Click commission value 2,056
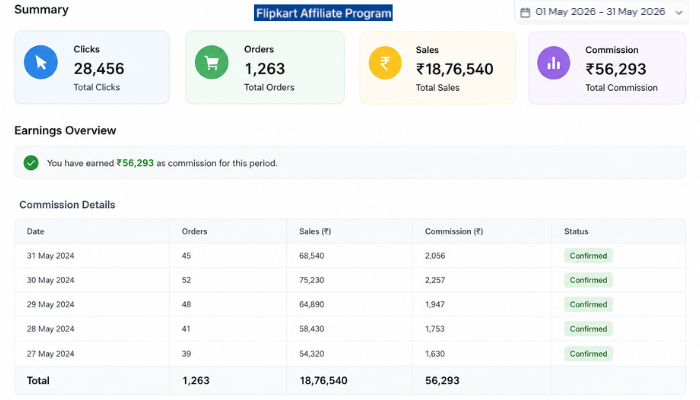The height and width of the screenshot is (400, 700). tap(435, 256)
